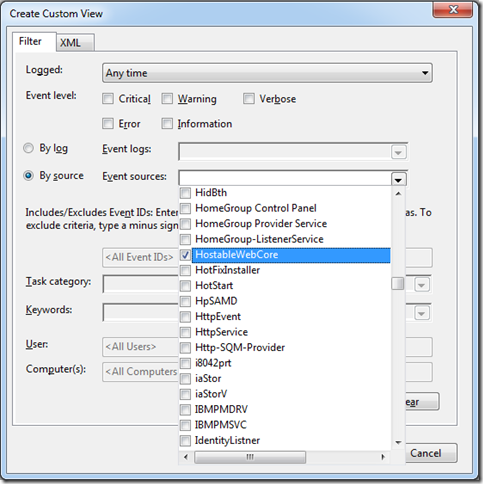Check the Http-SQM-Provider source
This screenshot has width=483, height=484.
tap(185, 348)
